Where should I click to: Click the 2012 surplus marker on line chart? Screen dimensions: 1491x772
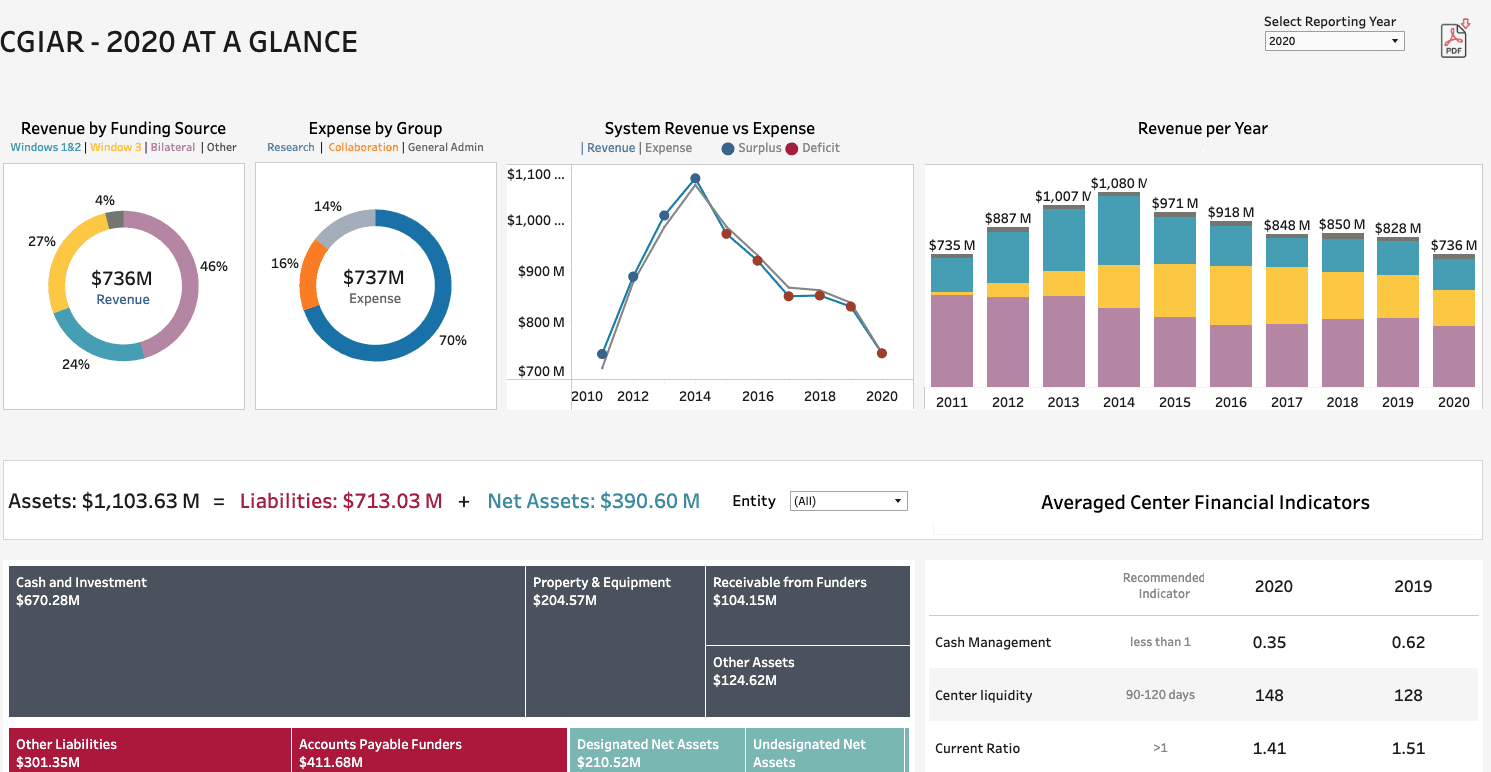[633, 277]
